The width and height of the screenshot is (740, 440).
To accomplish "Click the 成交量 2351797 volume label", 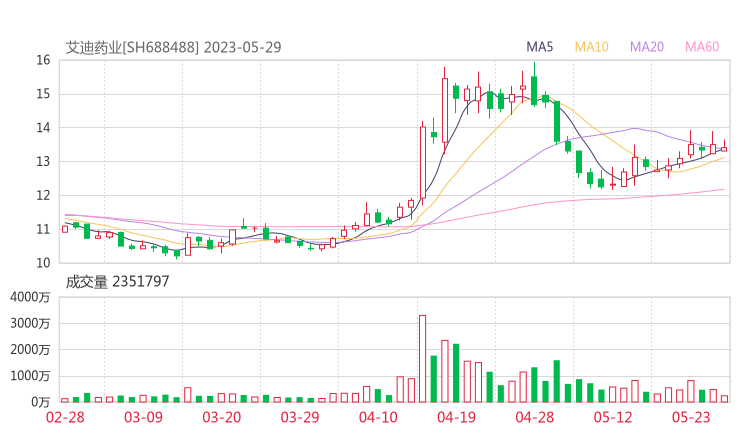I will (117, 282).
